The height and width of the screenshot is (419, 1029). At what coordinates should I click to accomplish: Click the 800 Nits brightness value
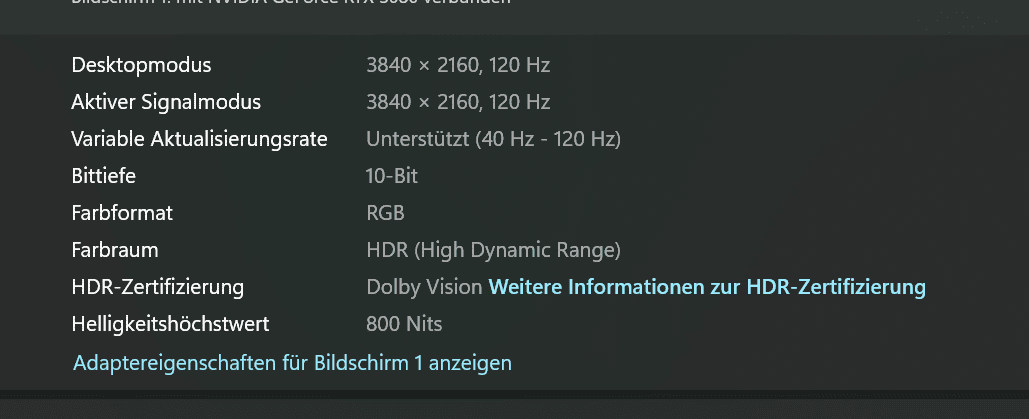(404, 324)
